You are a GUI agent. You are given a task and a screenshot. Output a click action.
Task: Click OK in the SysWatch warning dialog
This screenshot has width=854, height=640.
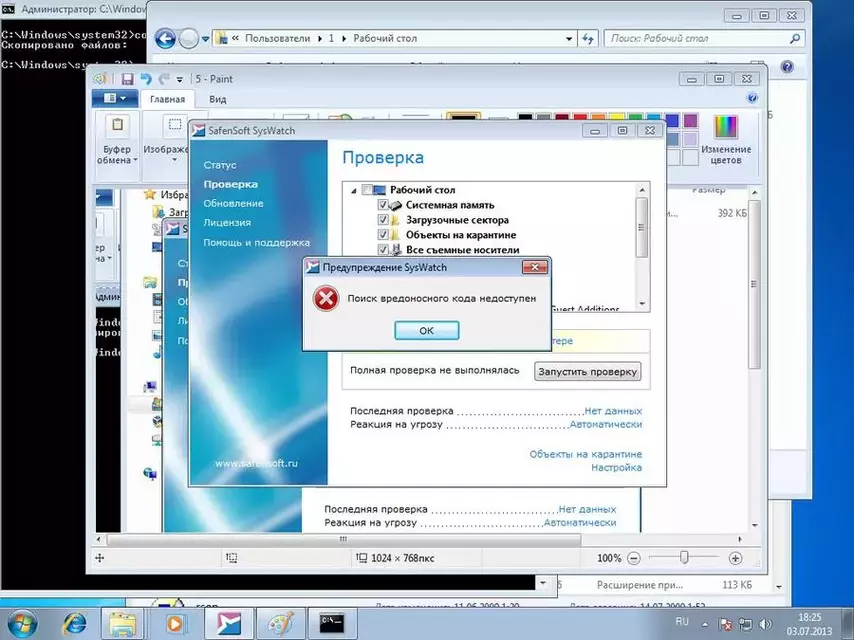(426, 331)
